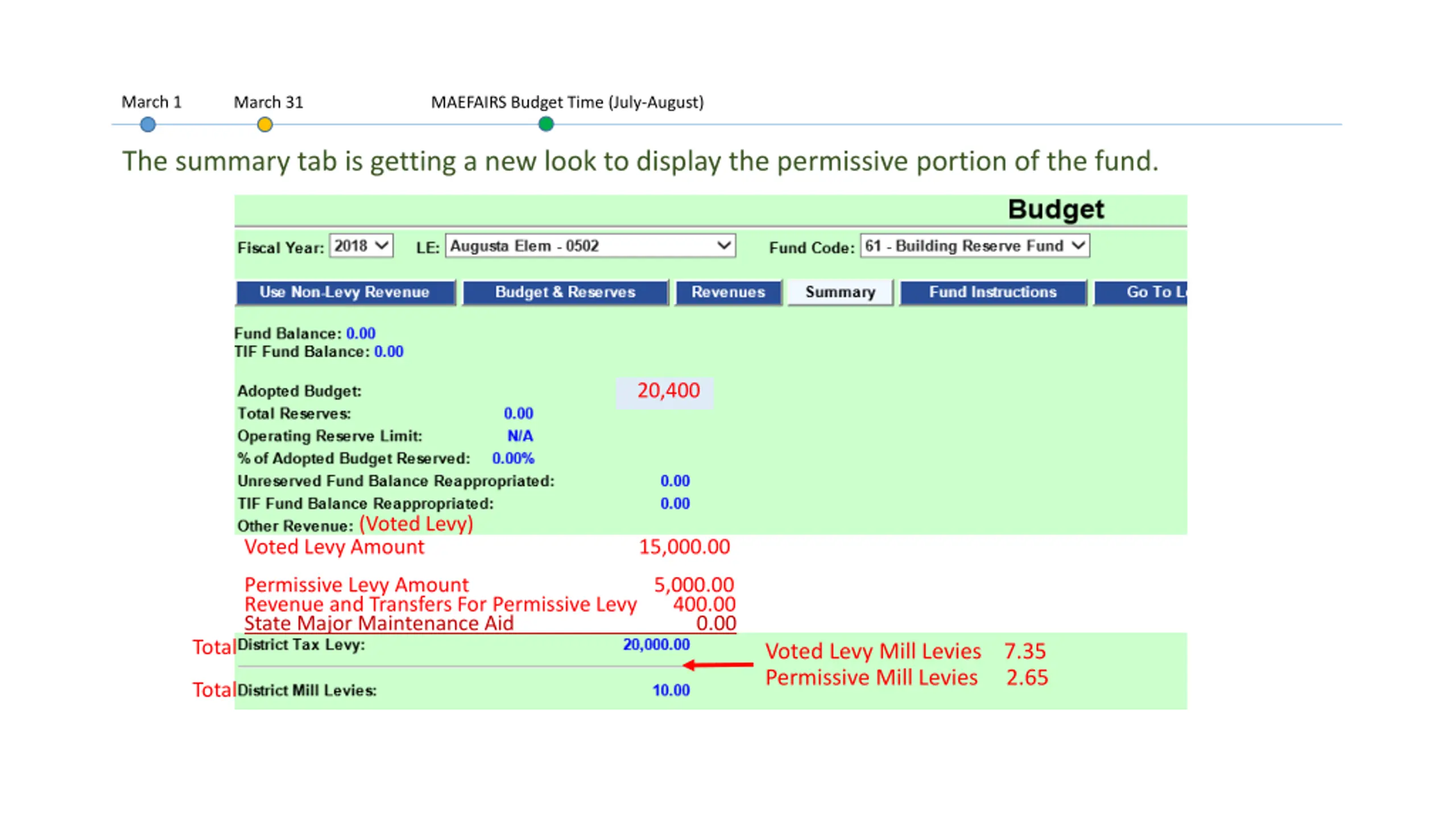Click the Budget page heading
This screenshot has height=819, width=1456.
tap(1056, 209)
